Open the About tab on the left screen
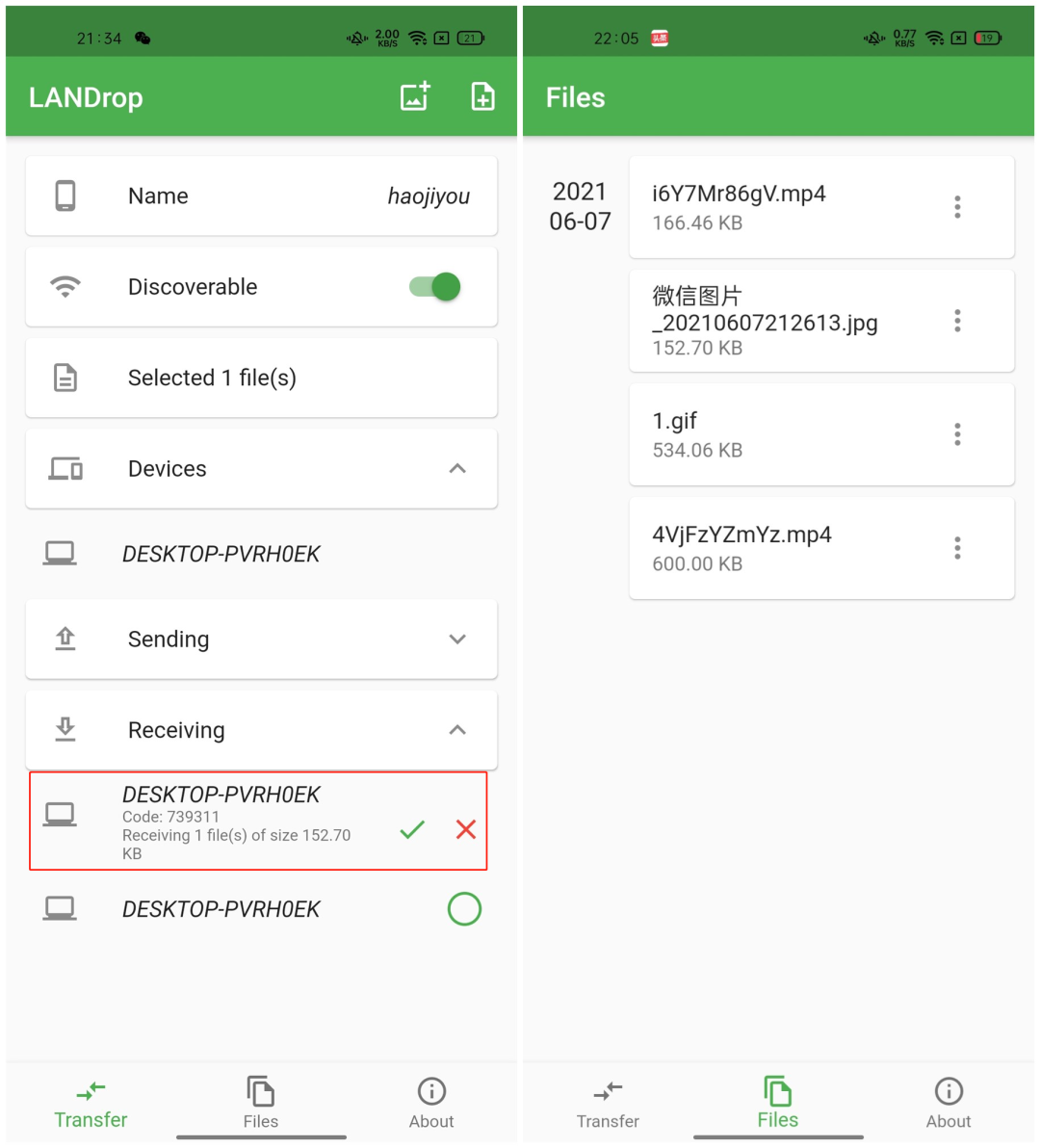The image size is (1040, 1148). (x=431, y=1103)
